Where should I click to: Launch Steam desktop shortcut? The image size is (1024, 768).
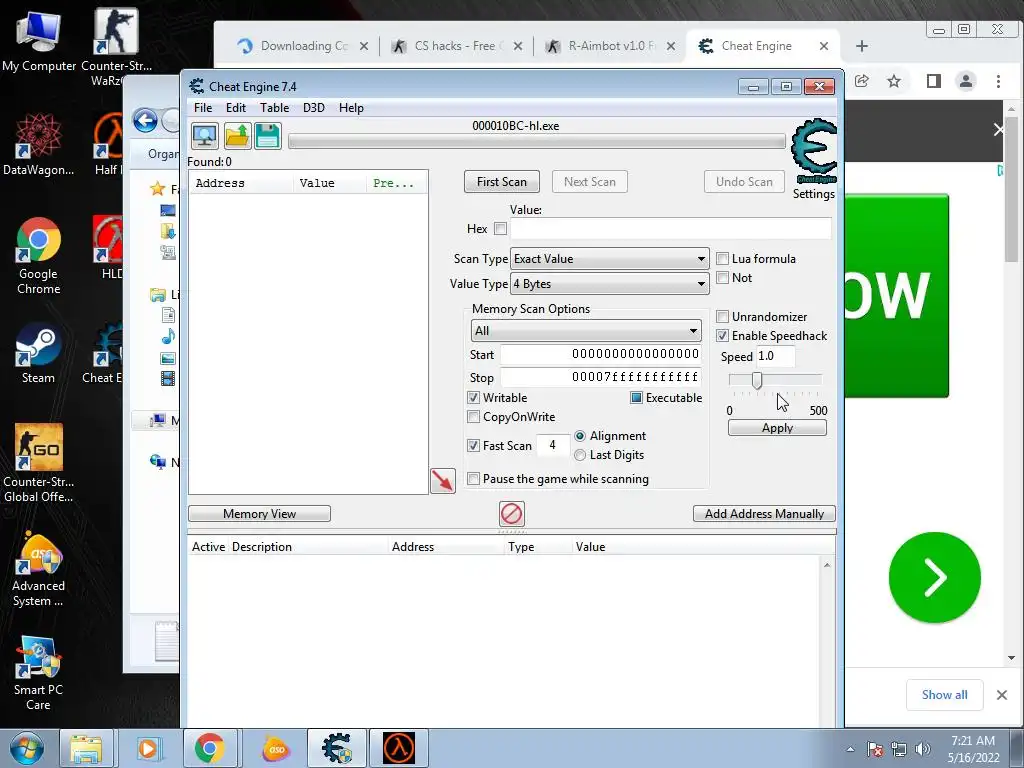click(x=38, y=353)
